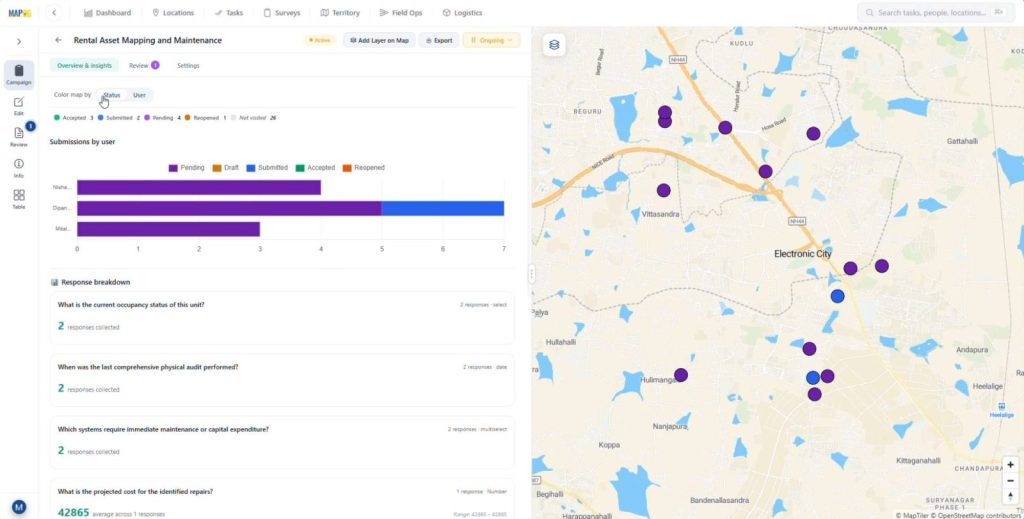Click the MAP logo in top-left corner
This screenshot has height=519, width=1024.
20,12
